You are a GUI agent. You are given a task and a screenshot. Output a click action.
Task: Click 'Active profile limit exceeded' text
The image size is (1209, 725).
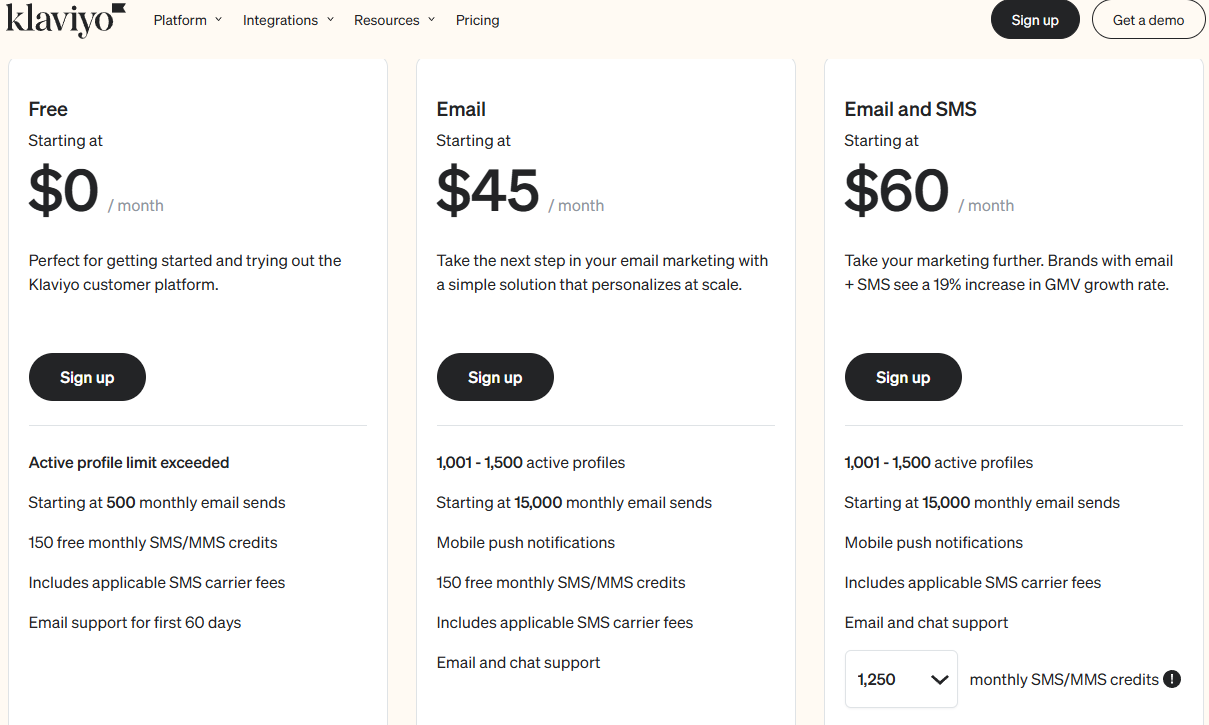(129, 462)
